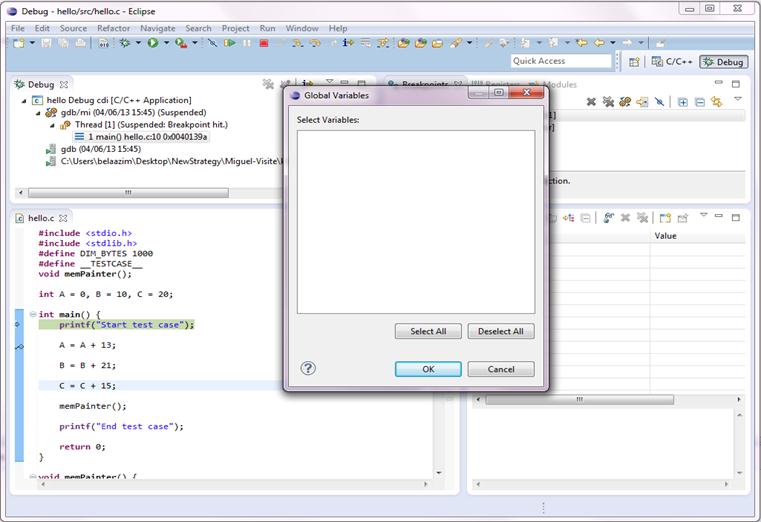Screen dimensions: 761x522
Task: Click Collapse All icon in Breakpoints view
Action: 699,102
